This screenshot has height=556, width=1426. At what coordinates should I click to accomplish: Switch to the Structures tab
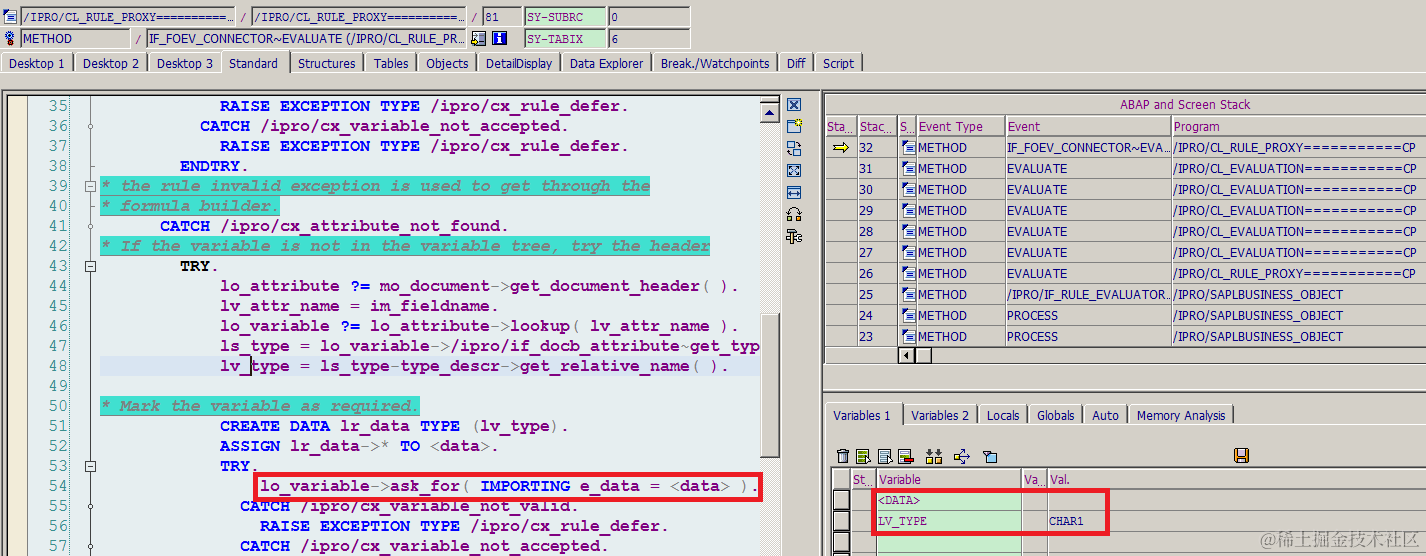tap(327, 63)
